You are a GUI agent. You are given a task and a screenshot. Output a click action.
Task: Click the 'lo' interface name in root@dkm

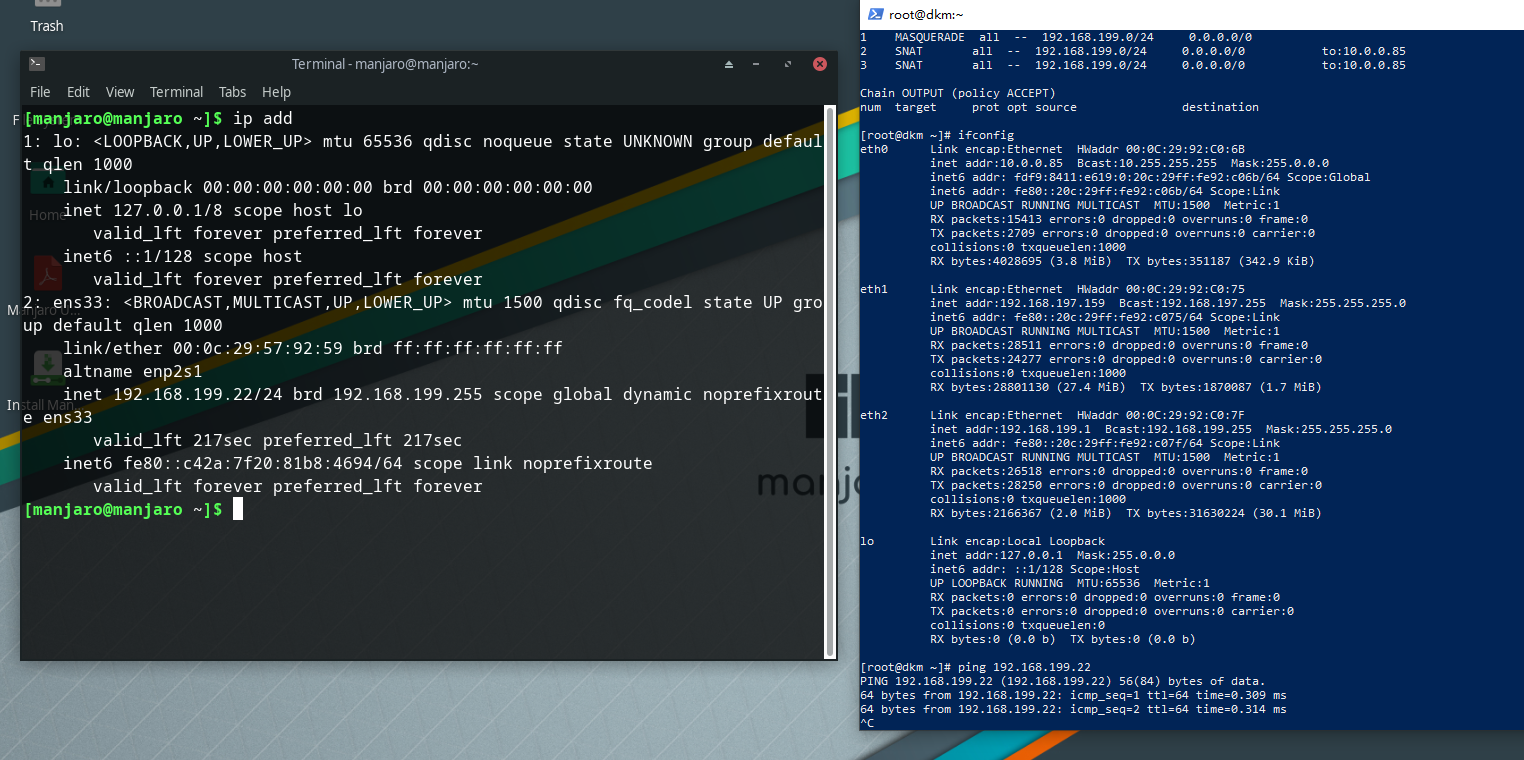(x=867, y=541)
